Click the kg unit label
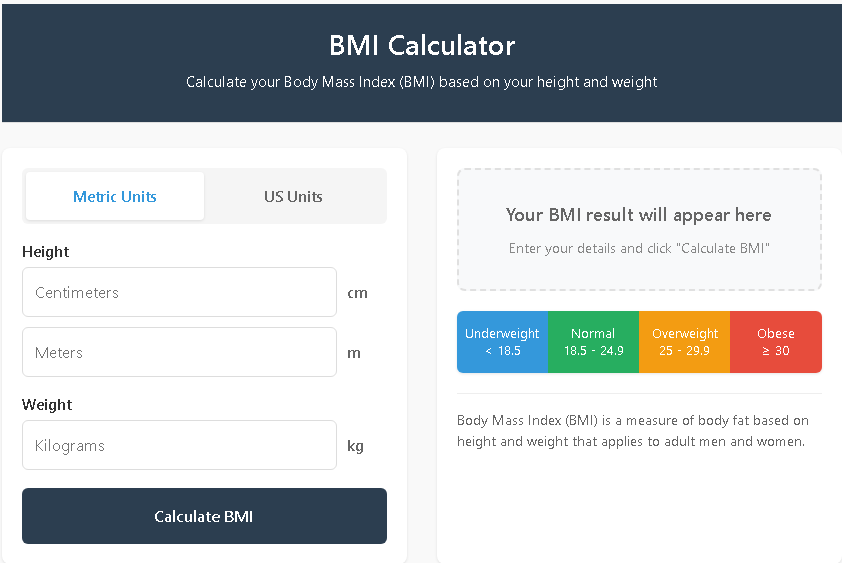This screenshot has width=842, height=563. point(355,446)
